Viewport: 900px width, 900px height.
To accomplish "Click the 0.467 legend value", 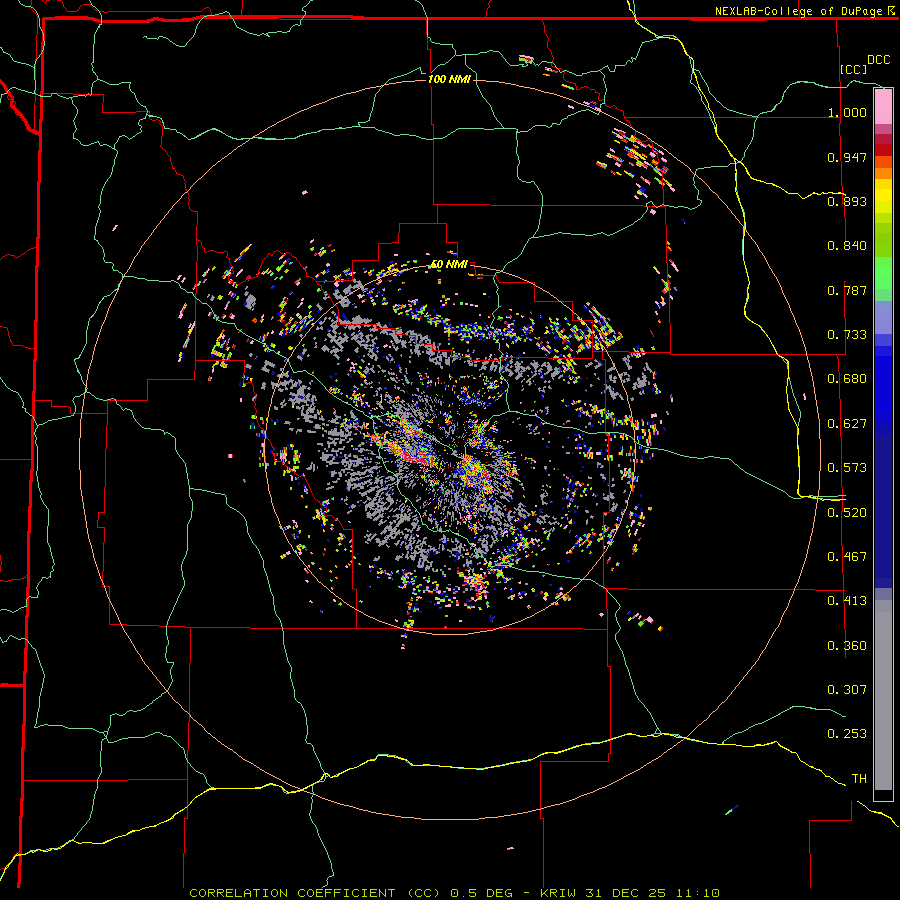I will click(847, 557).
